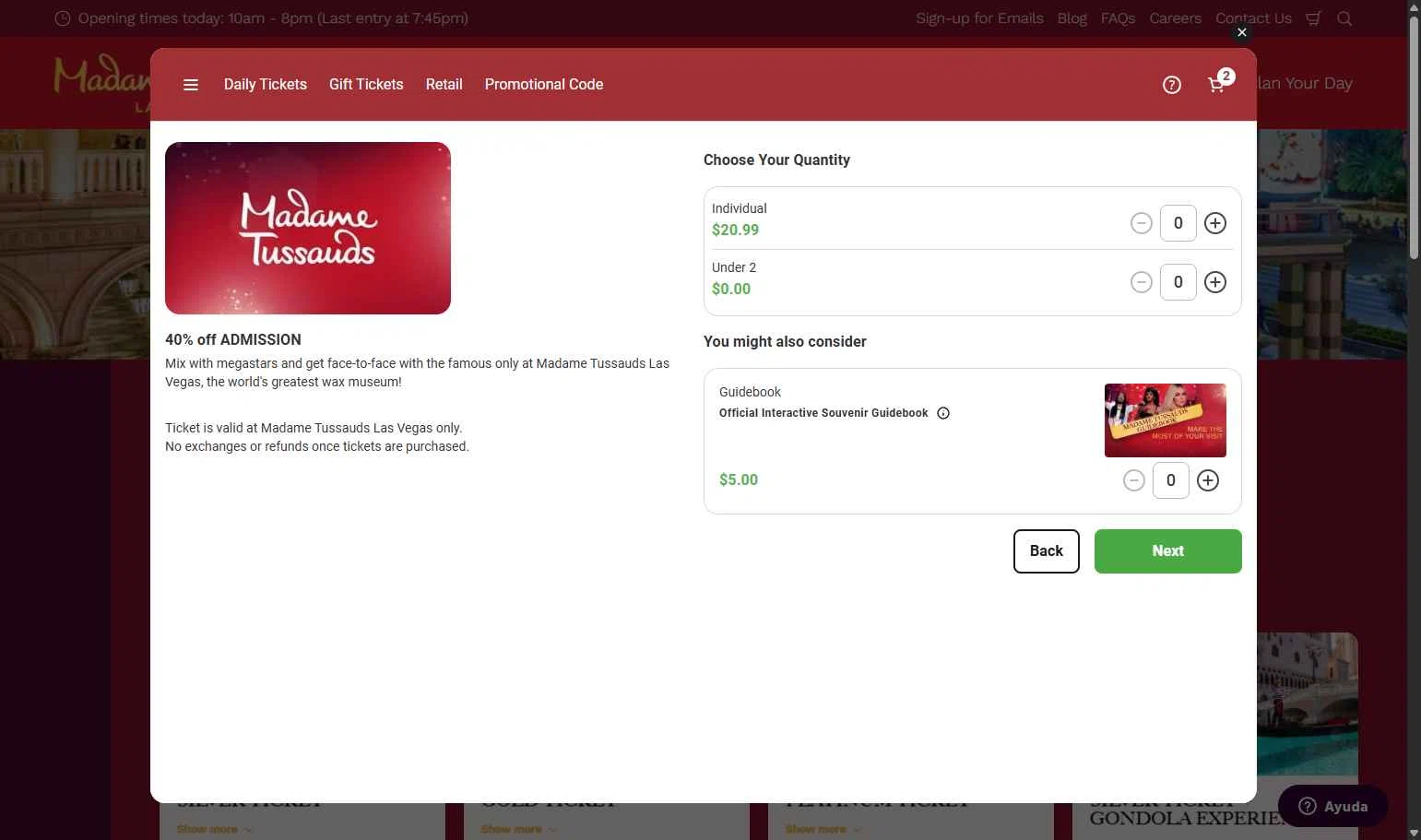
Task: Select the Individual price $20.99
Action: coord(735,231)
